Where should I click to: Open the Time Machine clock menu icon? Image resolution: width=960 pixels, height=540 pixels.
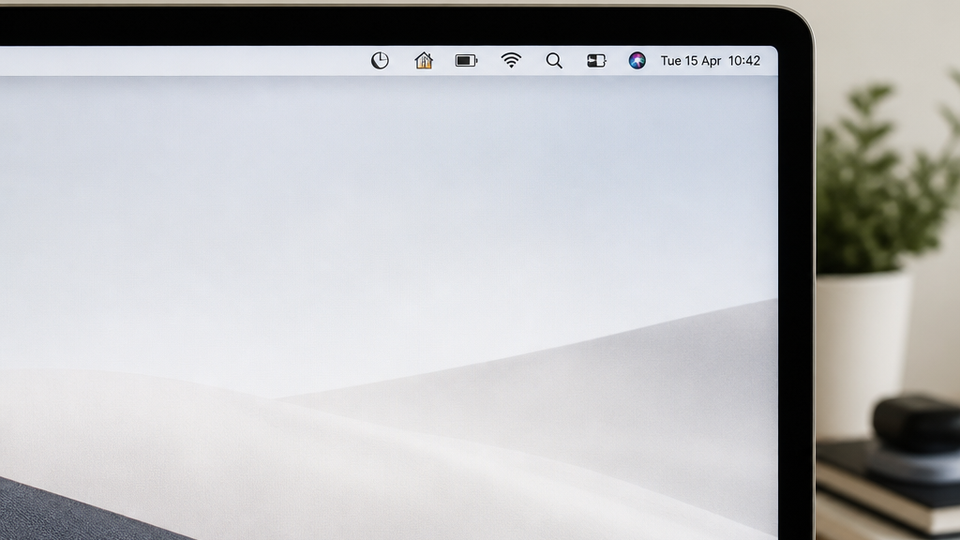[380, 61]
